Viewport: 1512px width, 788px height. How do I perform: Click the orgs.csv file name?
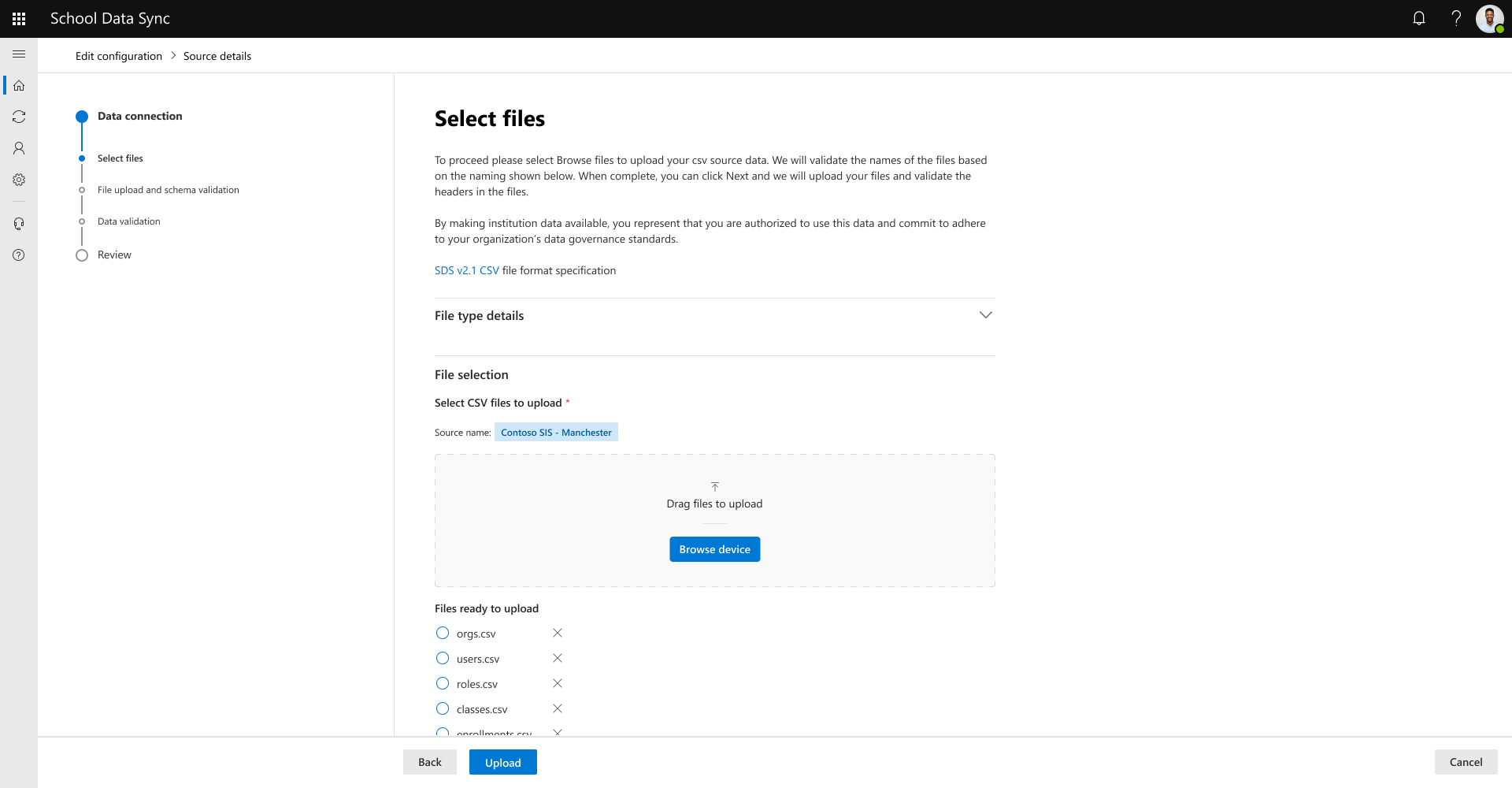(476, 634)
